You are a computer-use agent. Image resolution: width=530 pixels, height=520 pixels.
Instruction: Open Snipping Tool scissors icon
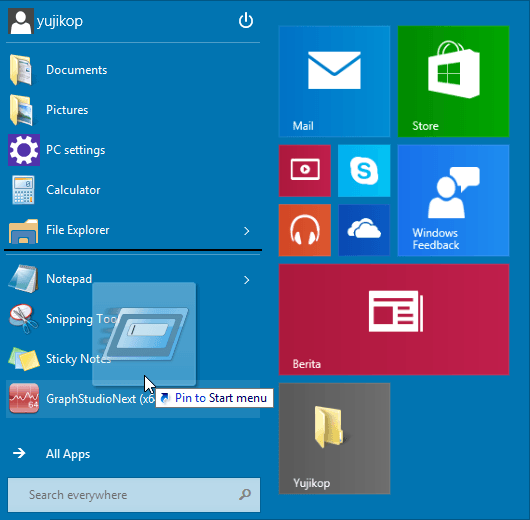point(23,318)
